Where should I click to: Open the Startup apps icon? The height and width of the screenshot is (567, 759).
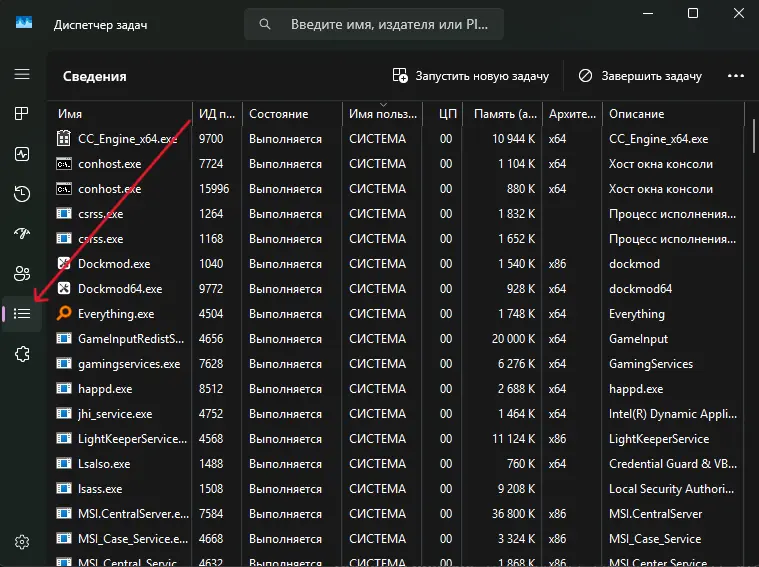[x=22, y=234]
